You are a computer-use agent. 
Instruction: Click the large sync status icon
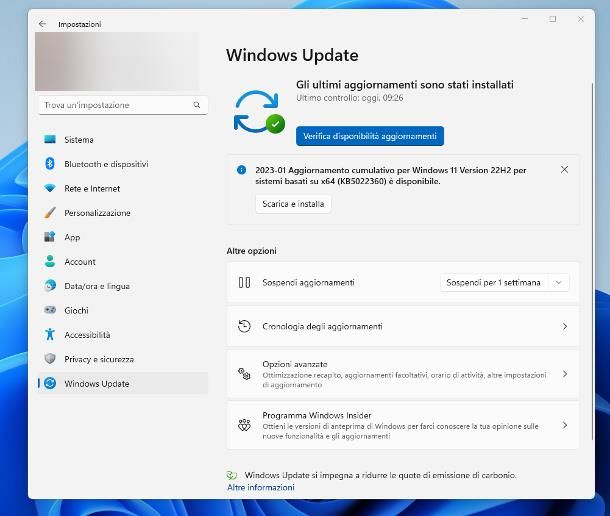(259, 112)
